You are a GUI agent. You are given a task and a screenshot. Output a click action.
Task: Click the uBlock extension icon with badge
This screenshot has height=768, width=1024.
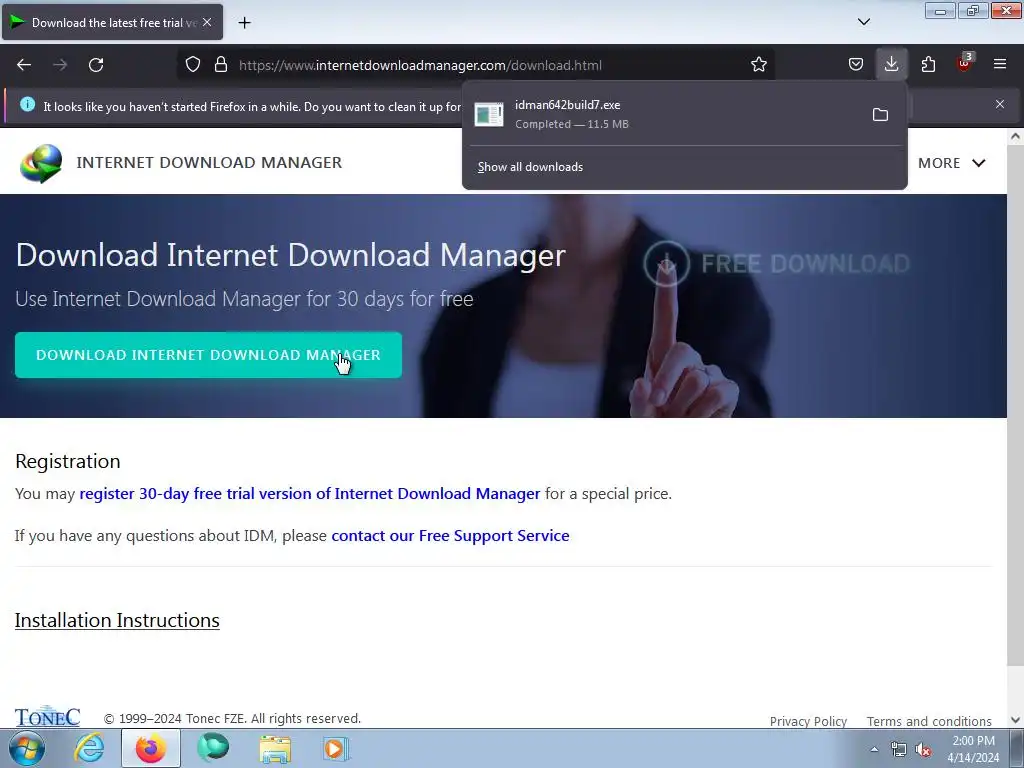pos(964,63)
